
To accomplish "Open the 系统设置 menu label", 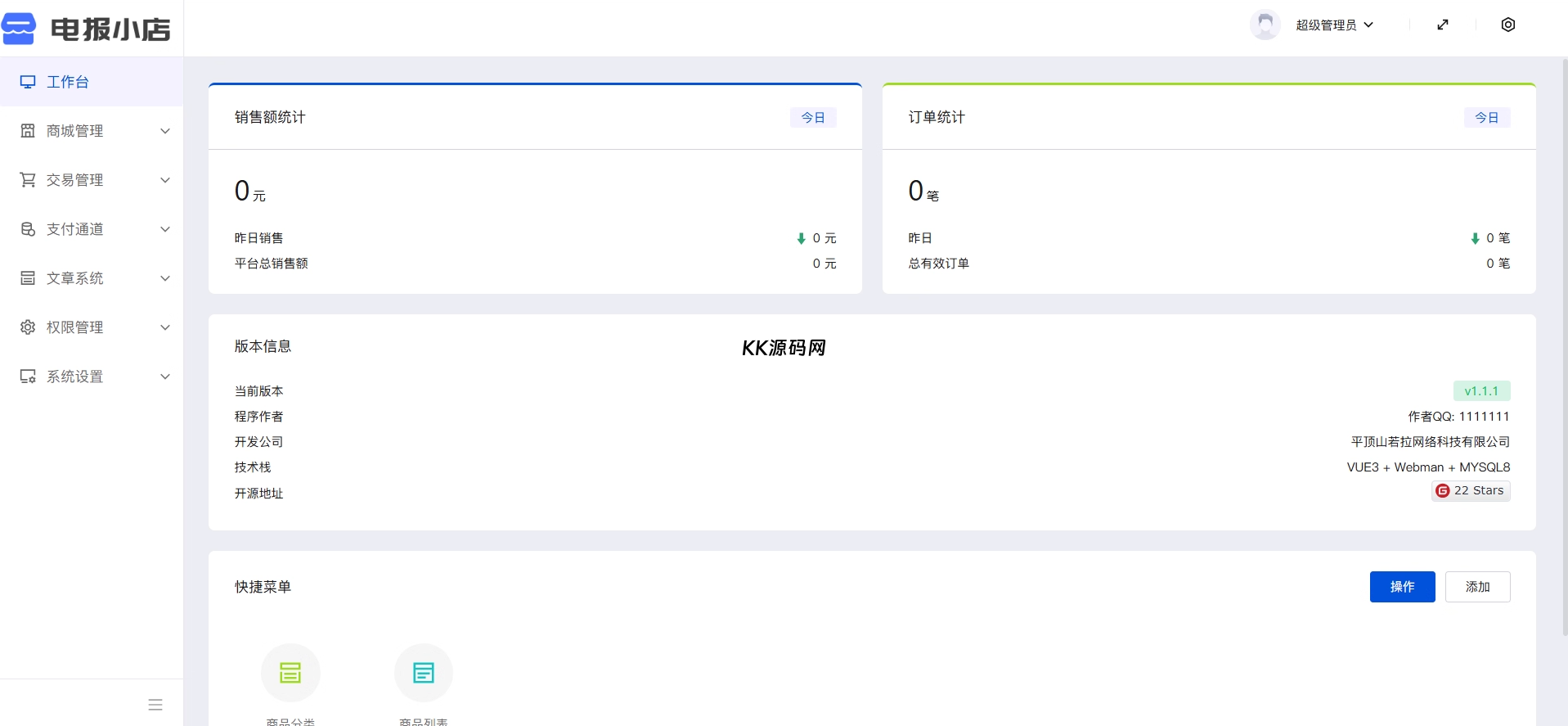I will tap(74, 377).
